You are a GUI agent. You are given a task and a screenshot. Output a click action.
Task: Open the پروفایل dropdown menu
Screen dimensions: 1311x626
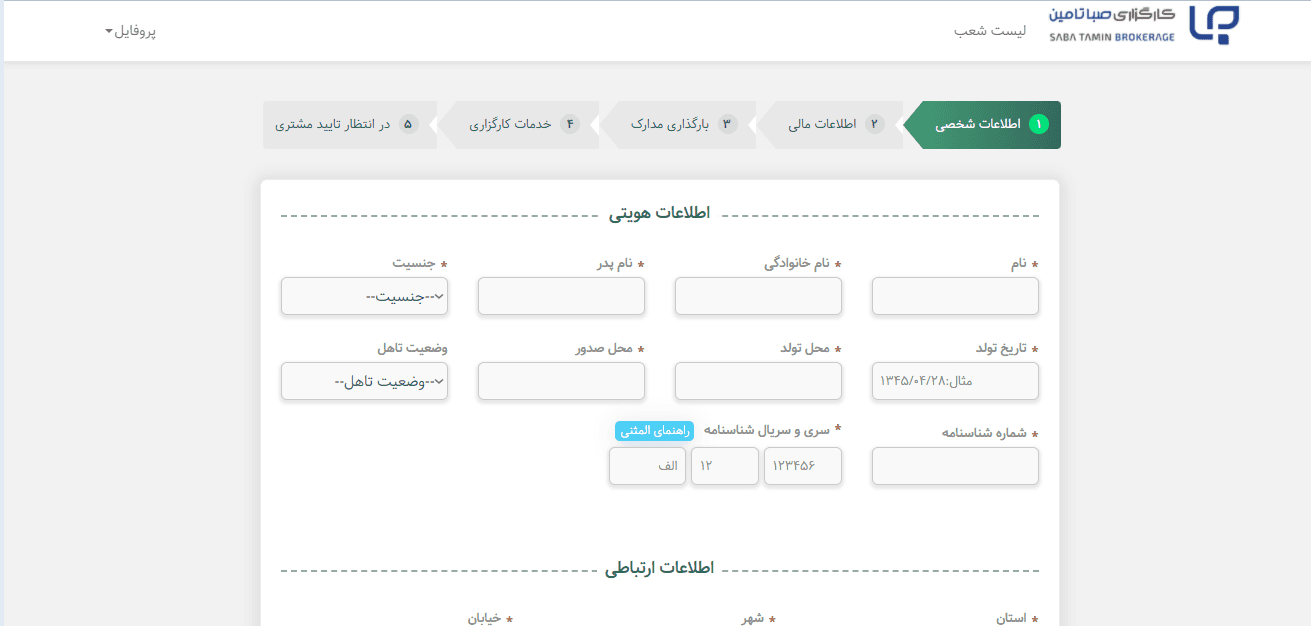[x=130, y=31]
